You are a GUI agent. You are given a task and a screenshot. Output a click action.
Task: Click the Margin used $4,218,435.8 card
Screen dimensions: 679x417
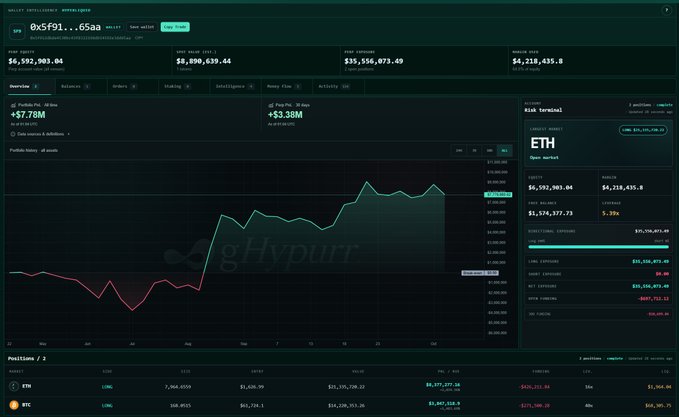click(x=592, y=61)
